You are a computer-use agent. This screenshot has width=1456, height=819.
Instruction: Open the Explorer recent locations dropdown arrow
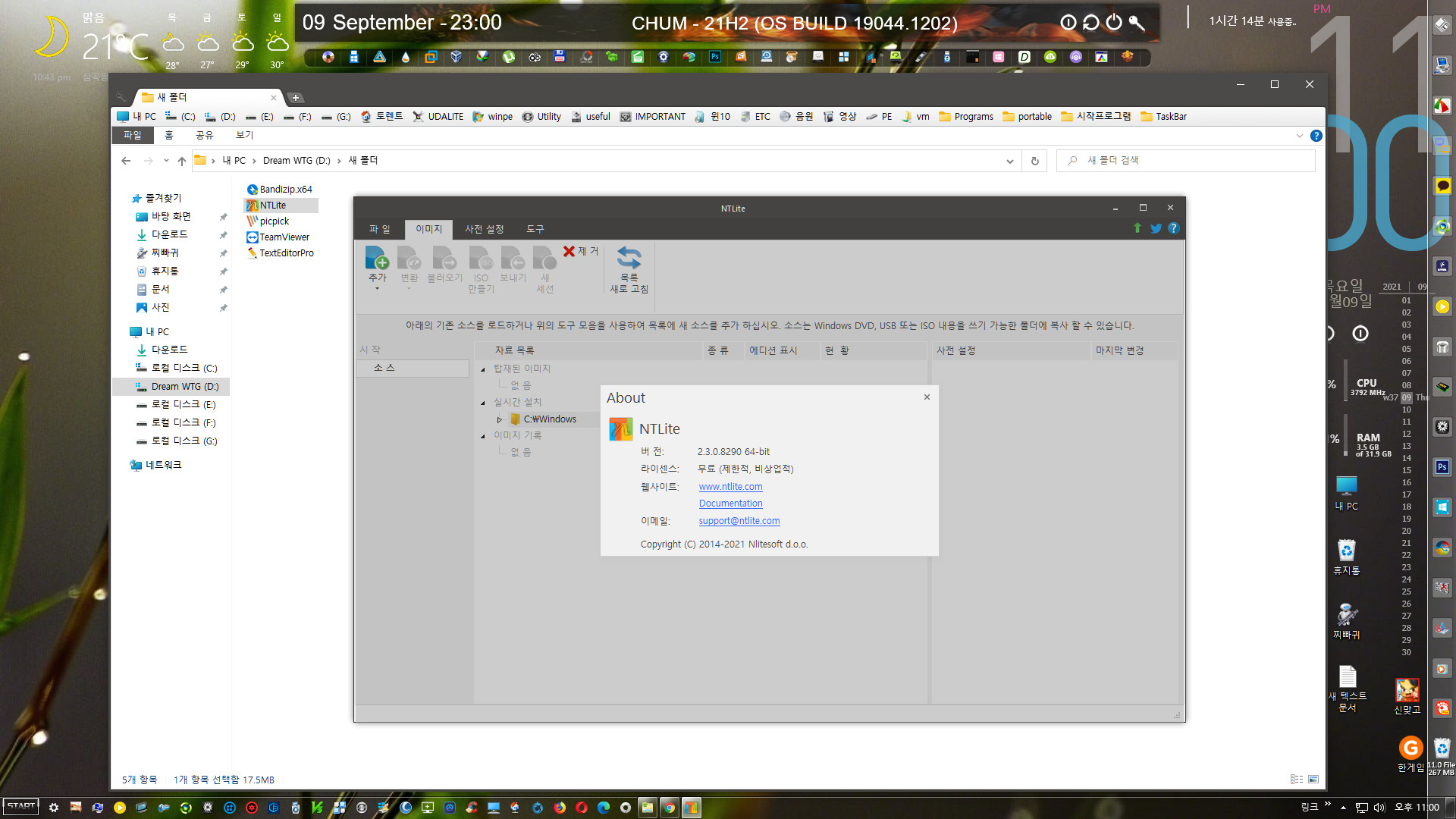click(x=166, y=161)
